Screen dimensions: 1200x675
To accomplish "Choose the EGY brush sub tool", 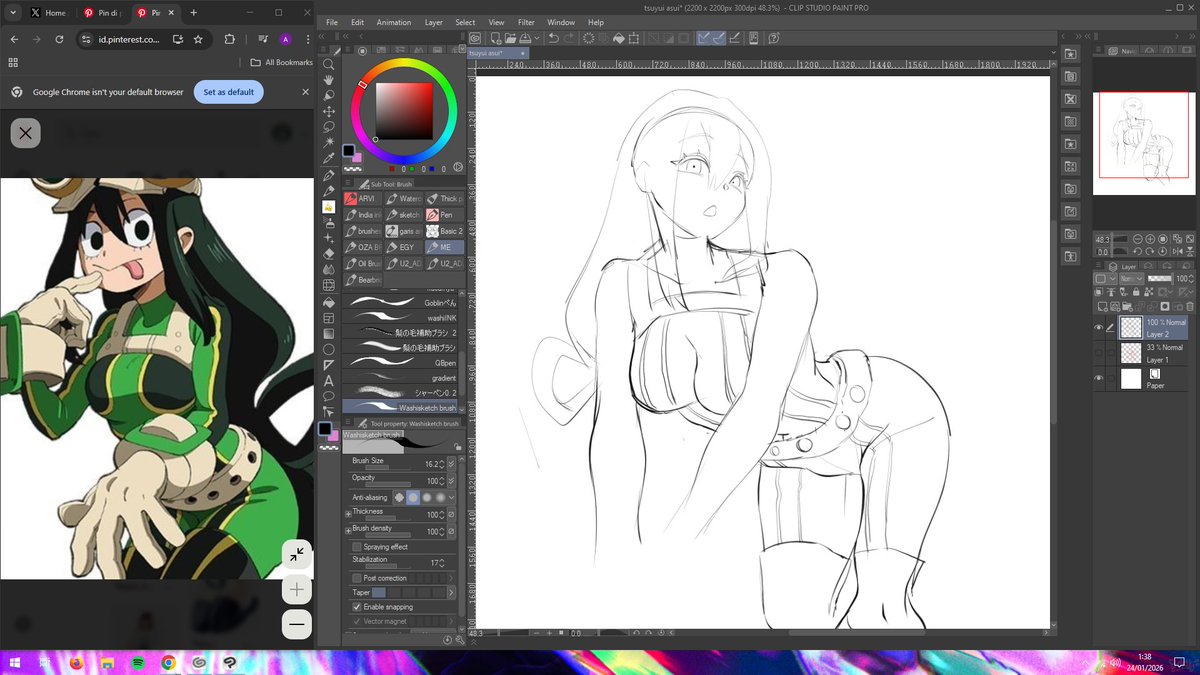I will coord(404,246).
